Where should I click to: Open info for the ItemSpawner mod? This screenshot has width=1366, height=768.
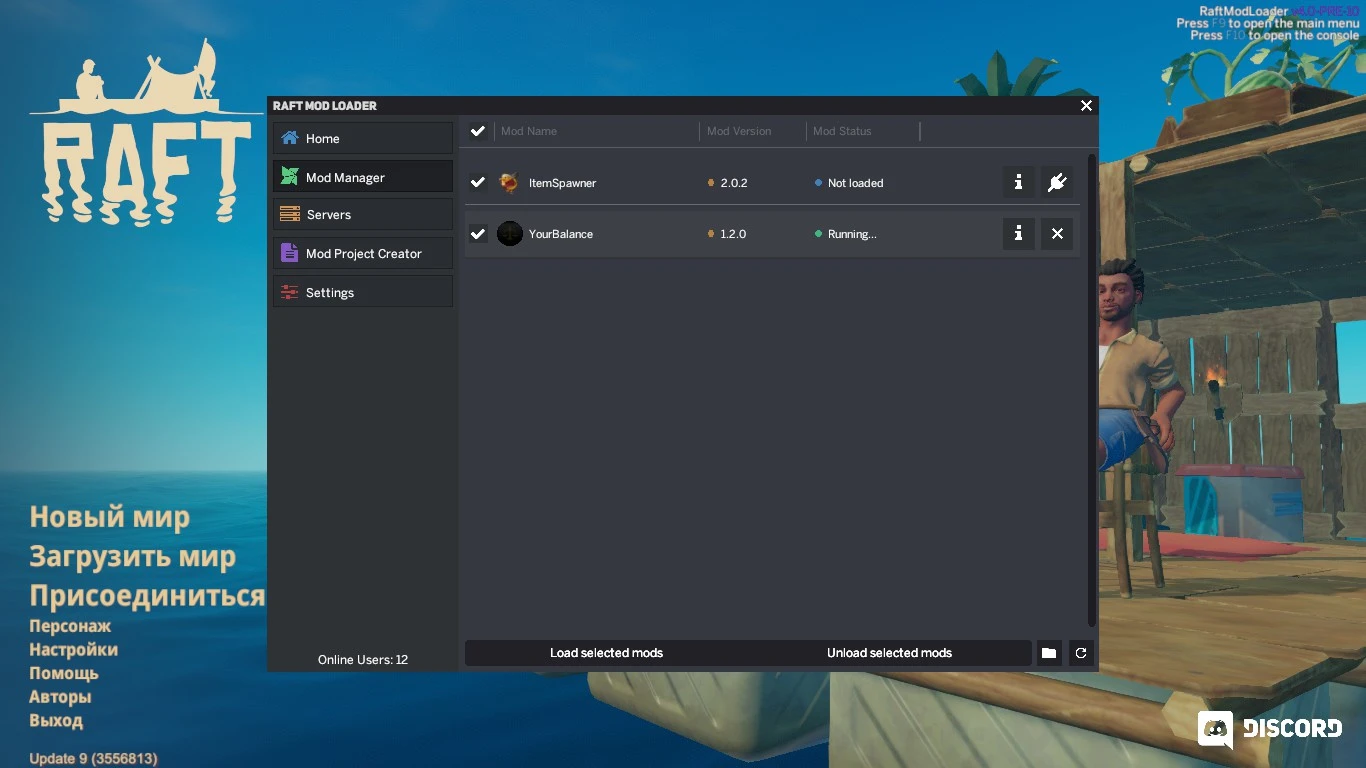[1018, 182]
